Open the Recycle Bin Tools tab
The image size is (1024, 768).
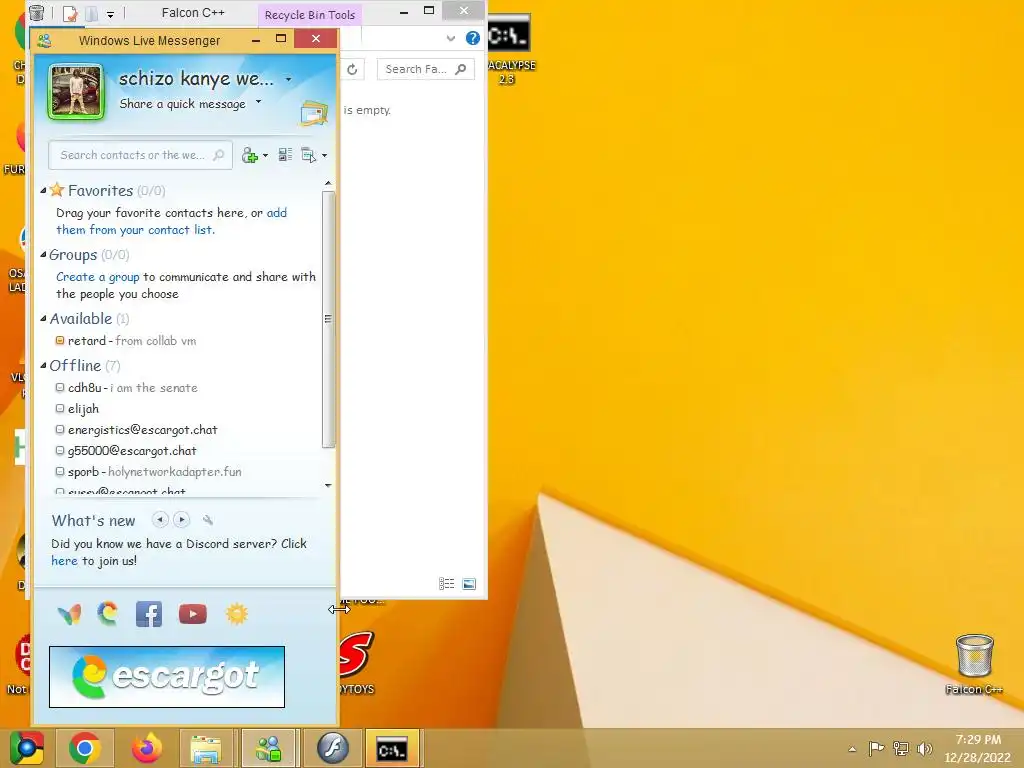pyautogui.click(x=310, y=14)
